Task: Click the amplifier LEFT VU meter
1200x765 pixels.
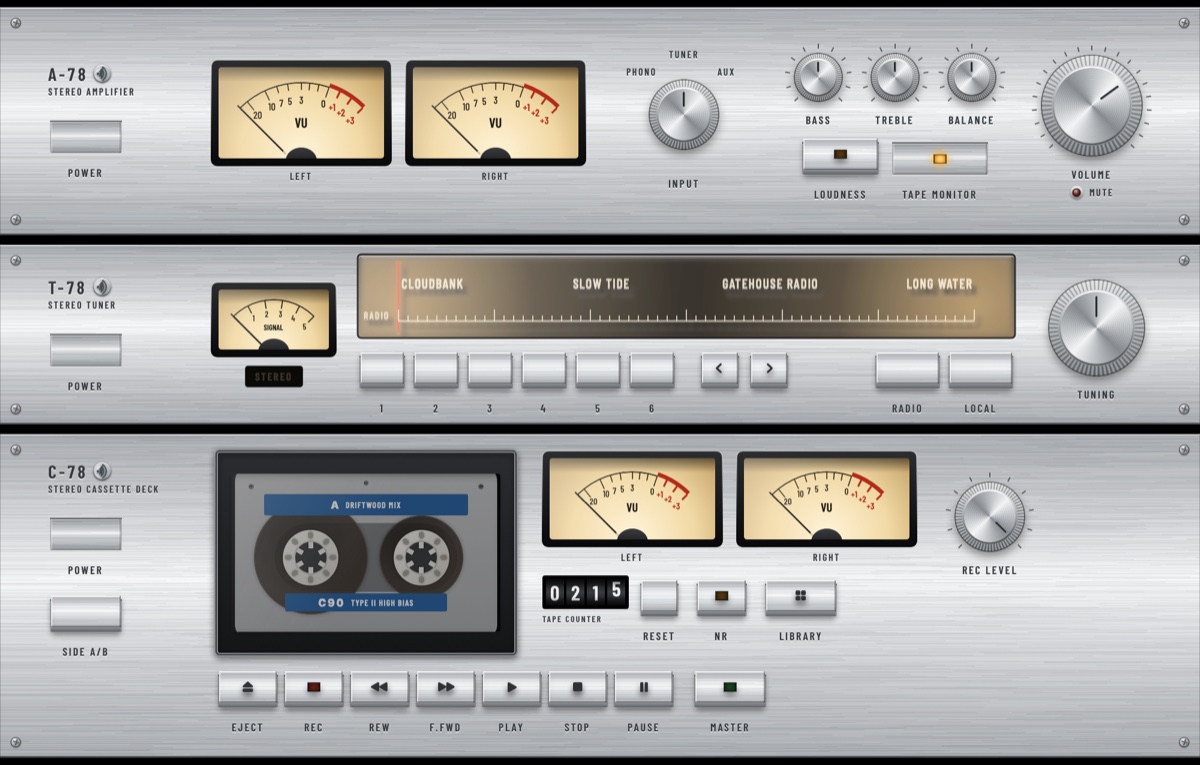Action: coord(301,113)
